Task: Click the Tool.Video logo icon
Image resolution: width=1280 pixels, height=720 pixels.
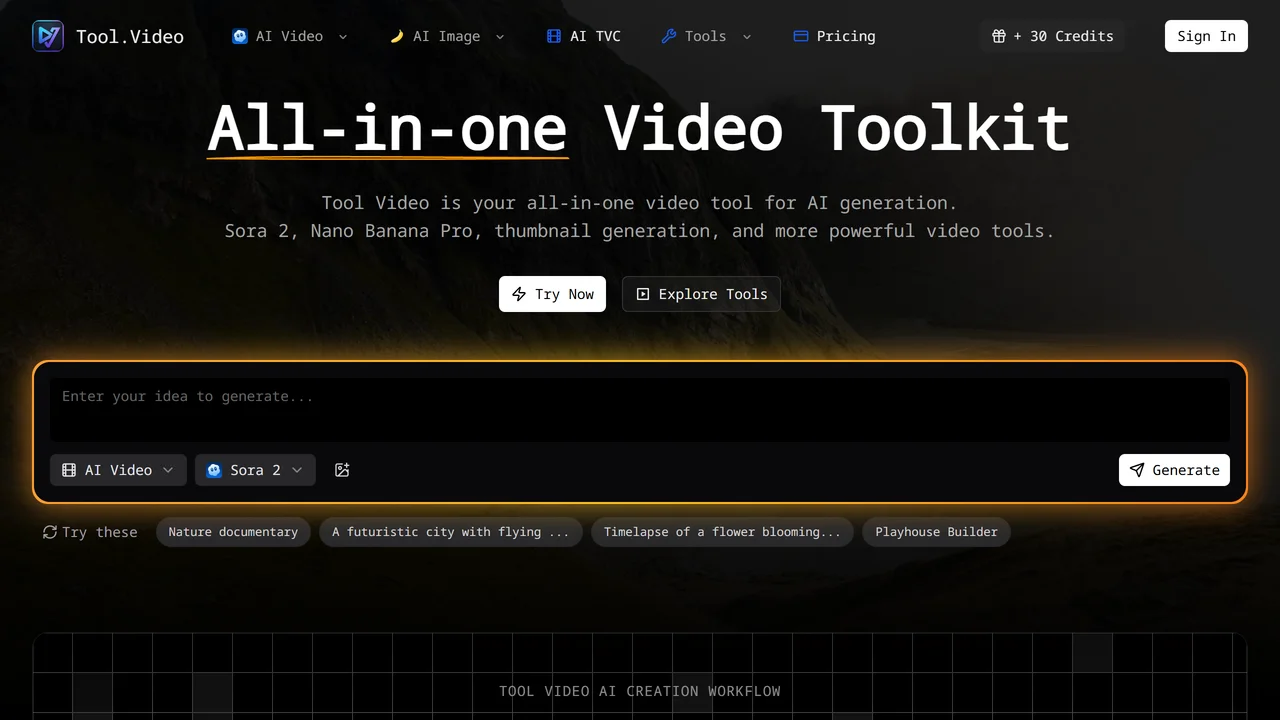Action: pyautogui.click(x=48, y=36)
